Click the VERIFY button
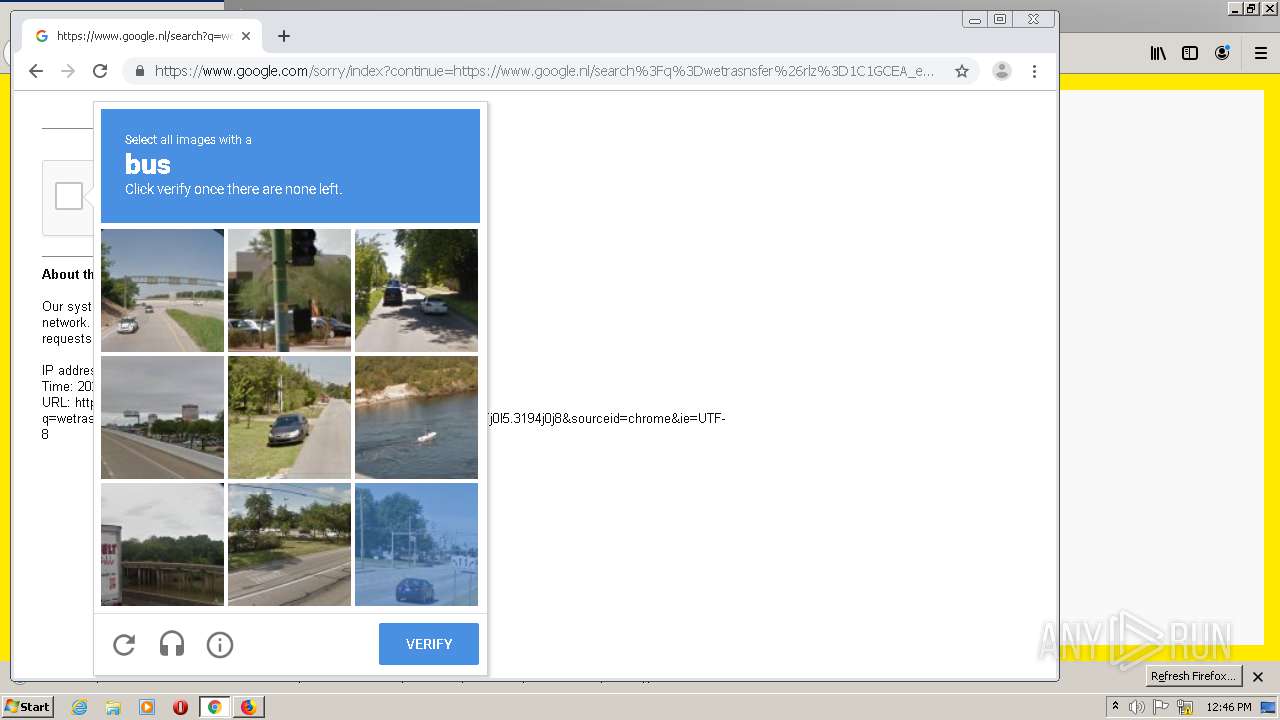Image resolution: width=1280 pixels, height=720 pixels. (x=429, y=644)
